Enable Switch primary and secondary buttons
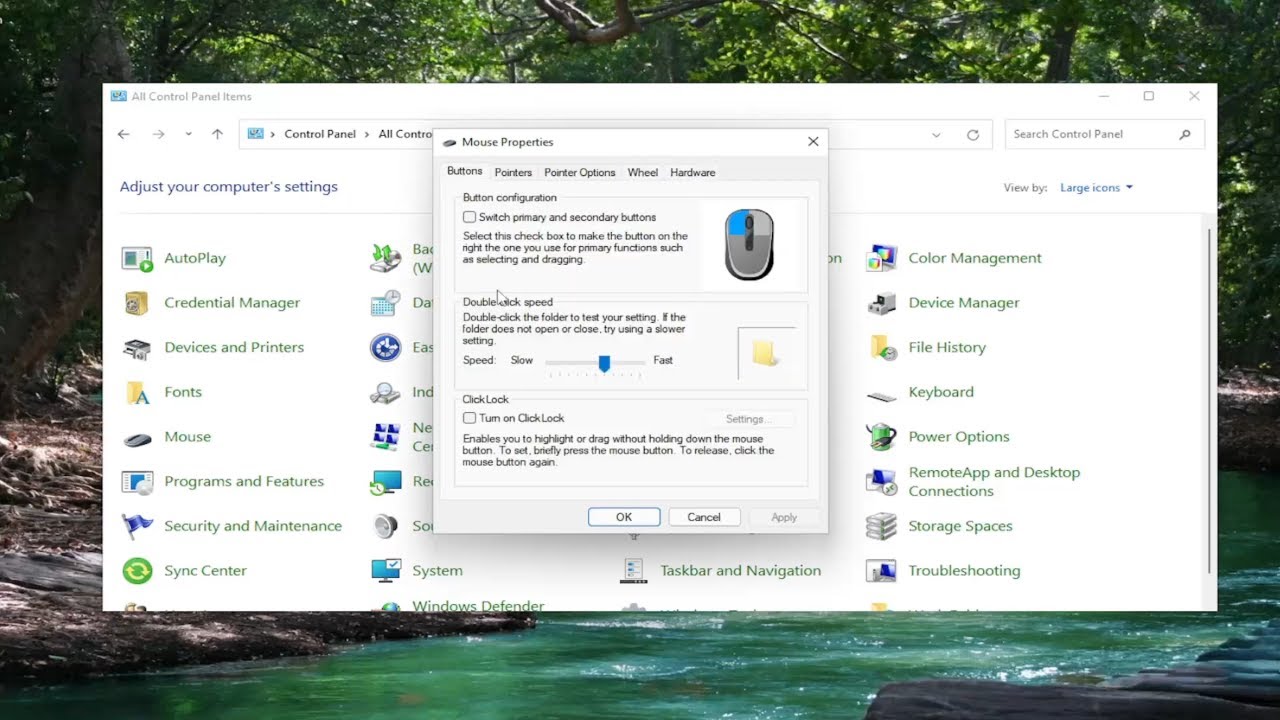The image size is (1280, 720). click(x=469, y=217)
